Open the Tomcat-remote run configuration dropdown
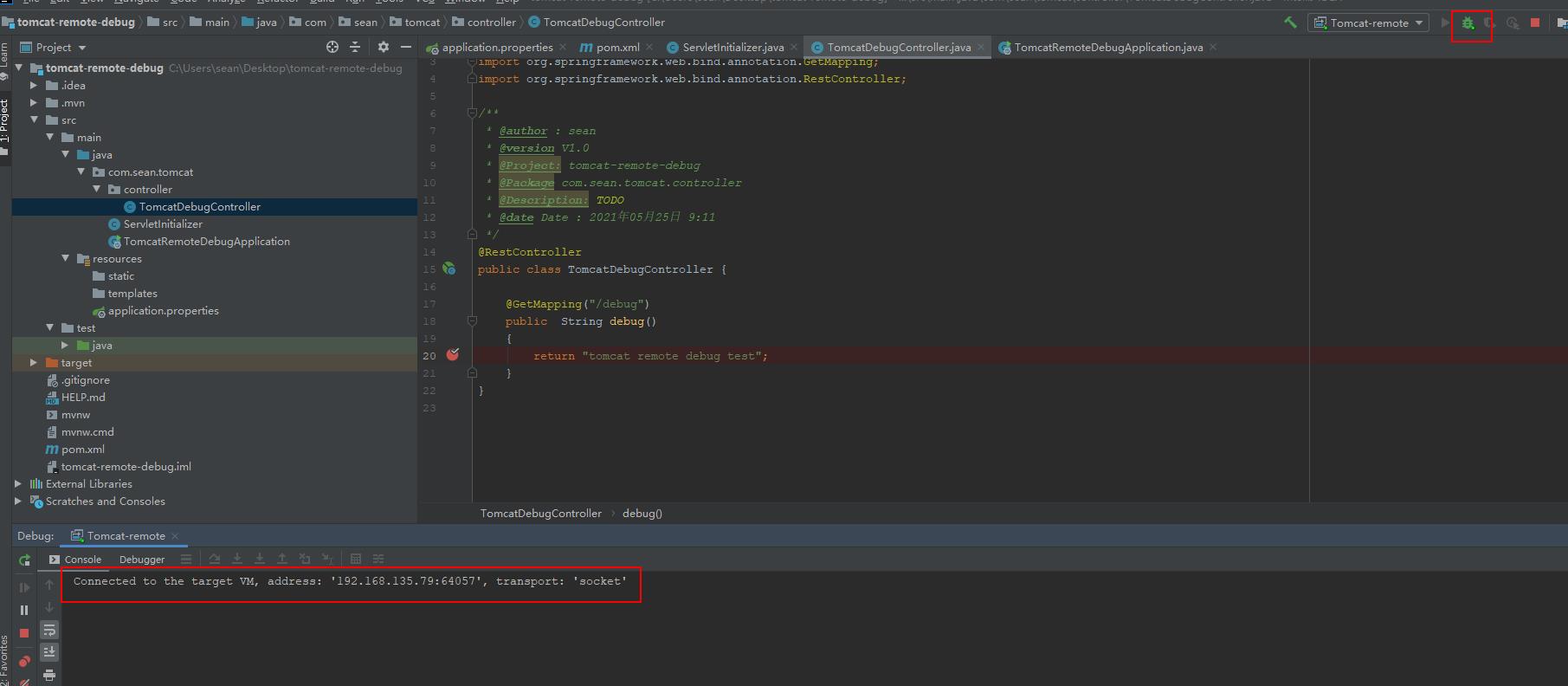Viewport: 1568px width, 686px height. (1369, 23)
